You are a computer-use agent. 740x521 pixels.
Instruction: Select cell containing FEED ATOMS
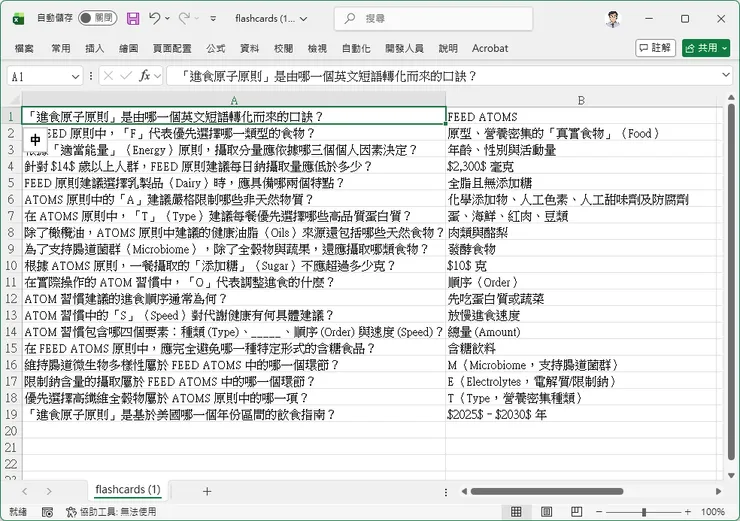point(581,116)
